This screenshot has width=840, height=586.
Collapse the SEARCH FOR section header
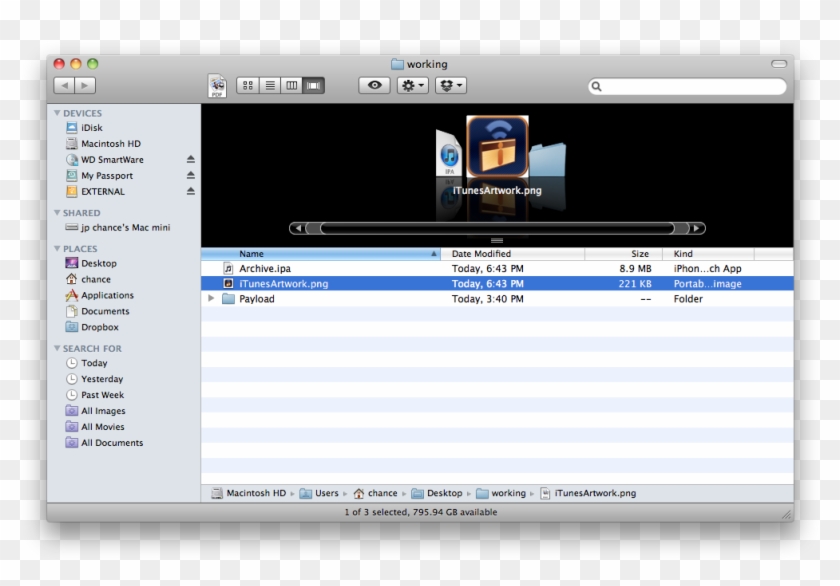click(x=58, y=348)
